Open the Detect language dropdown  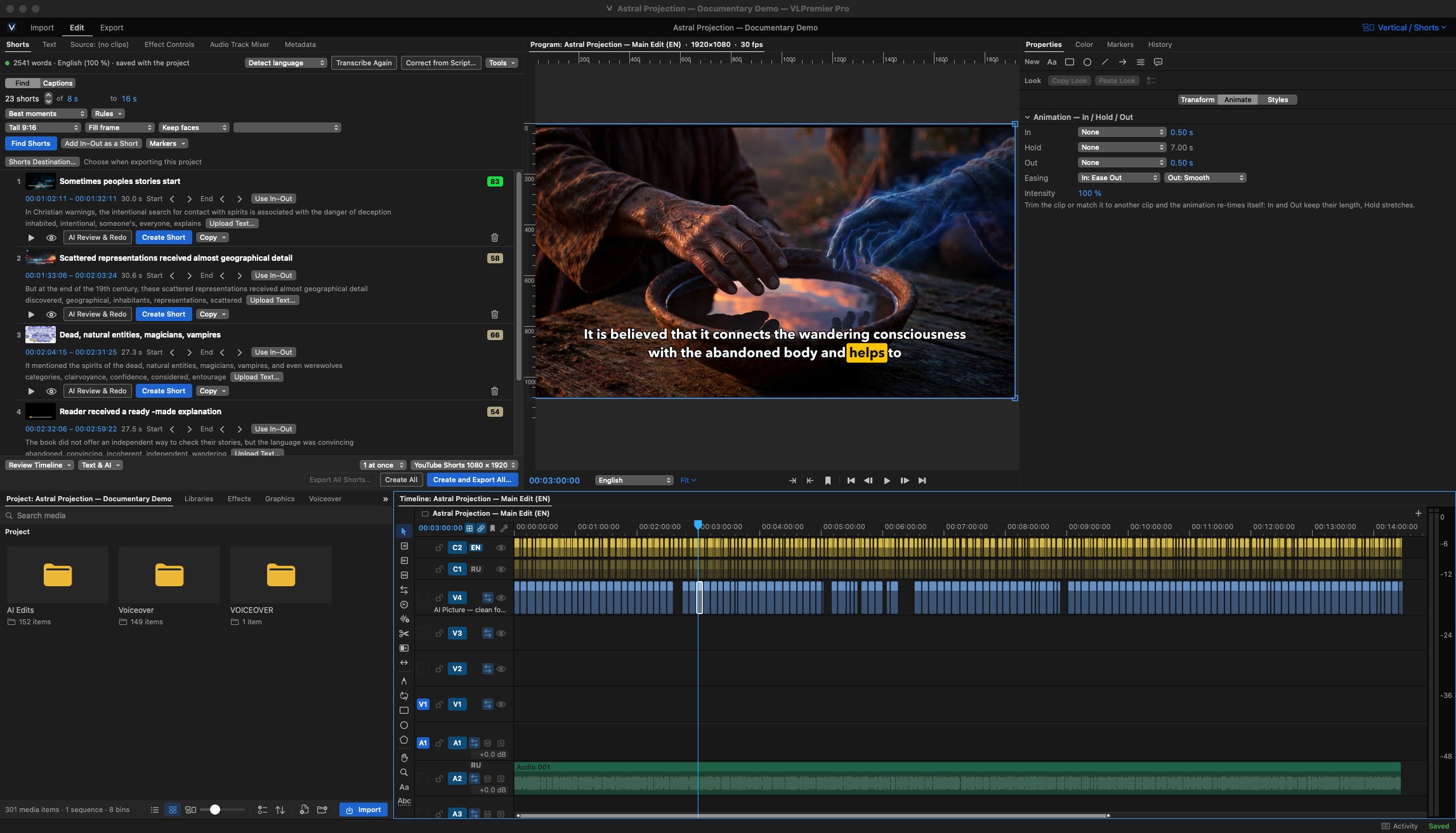[x=285, y=63]
